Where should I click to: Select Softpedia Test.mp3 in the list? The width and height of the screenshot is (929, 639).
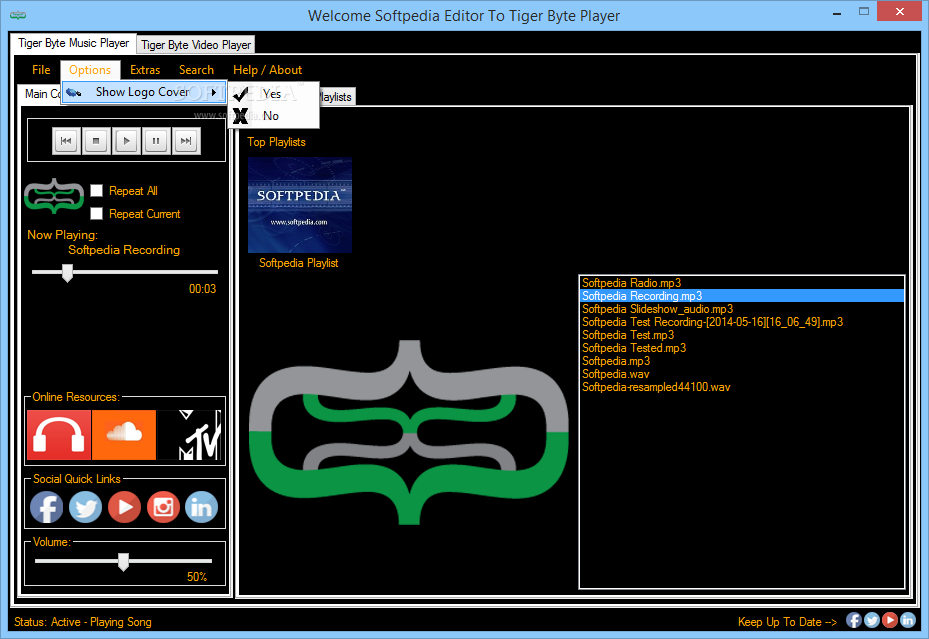point(742,335)
